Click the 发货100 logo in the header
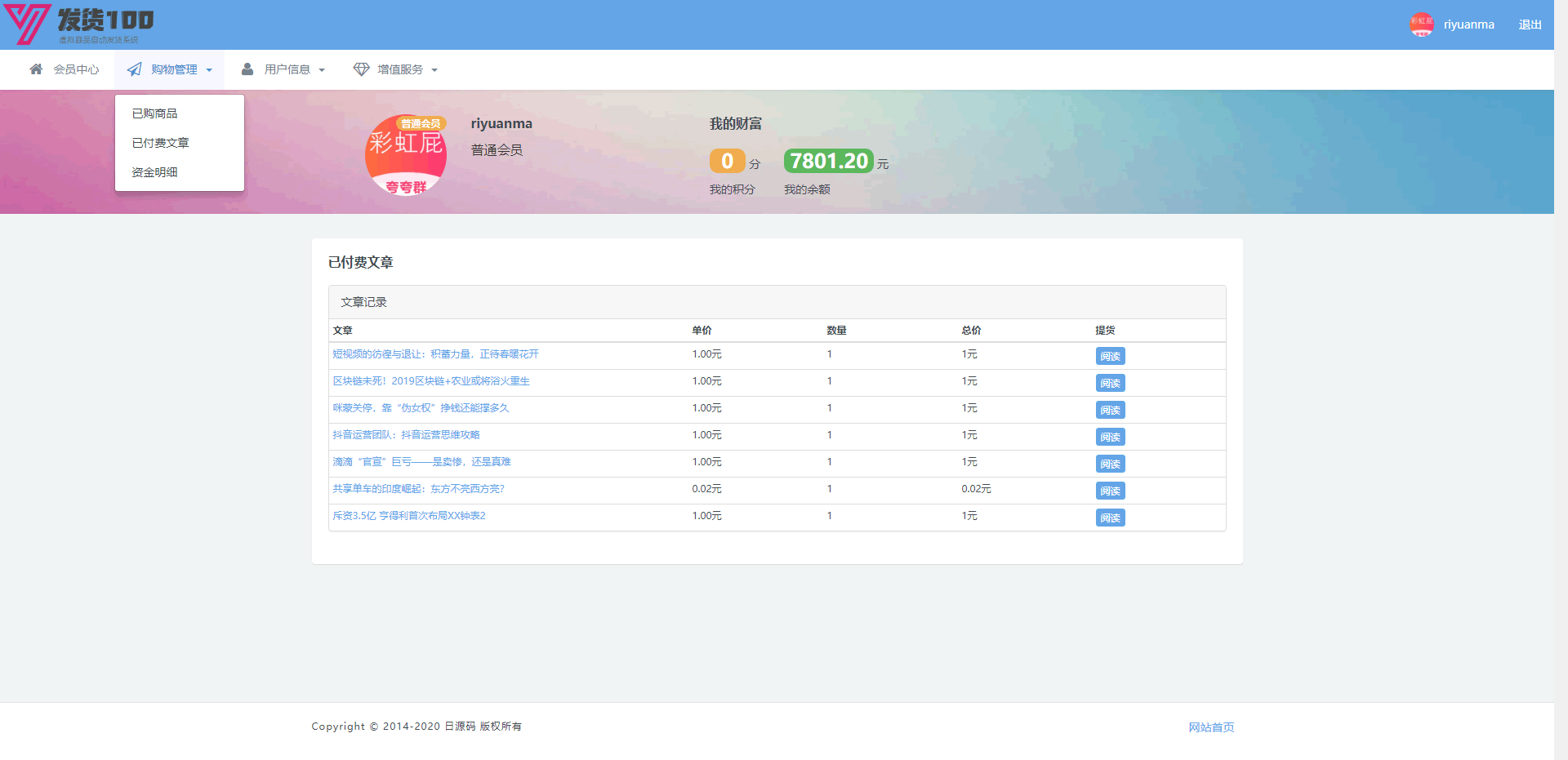Viewport: 1568px width, 760px height. (x=79, y=24)
